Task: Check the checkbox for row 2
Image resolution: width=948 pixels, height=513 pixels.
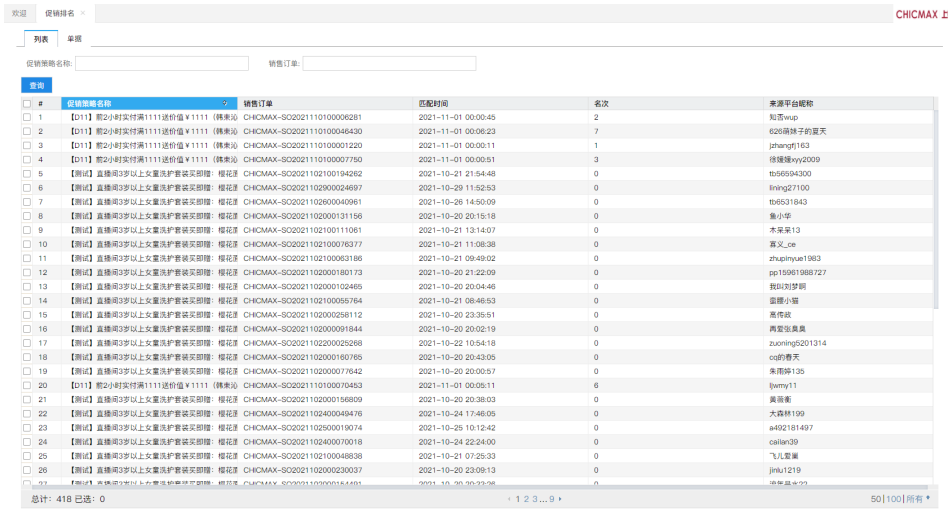Action: [27, 131]
